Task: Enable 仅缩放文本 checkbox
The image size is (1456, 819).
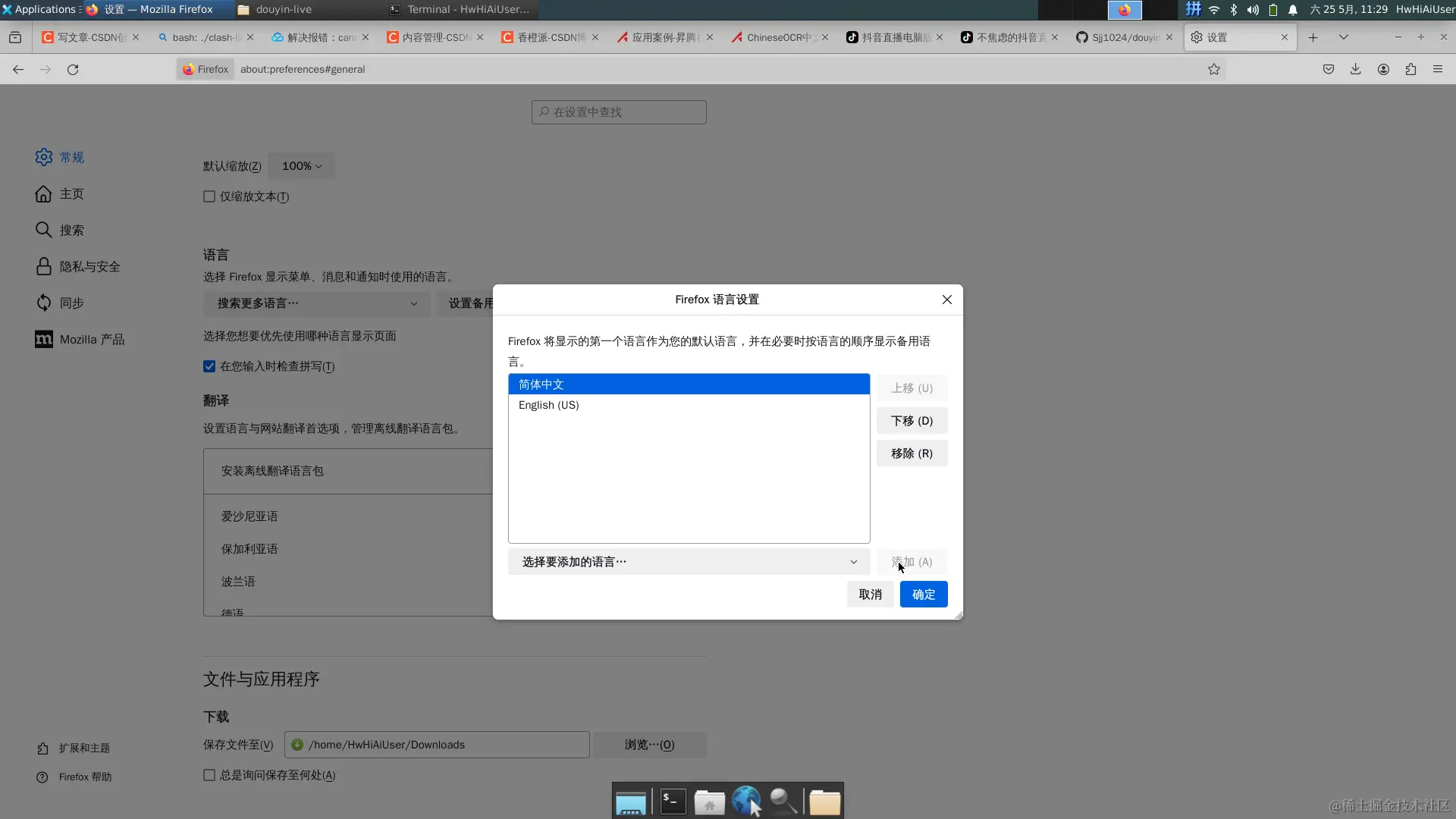Action: pyautogui.click(x=209, y=196)
